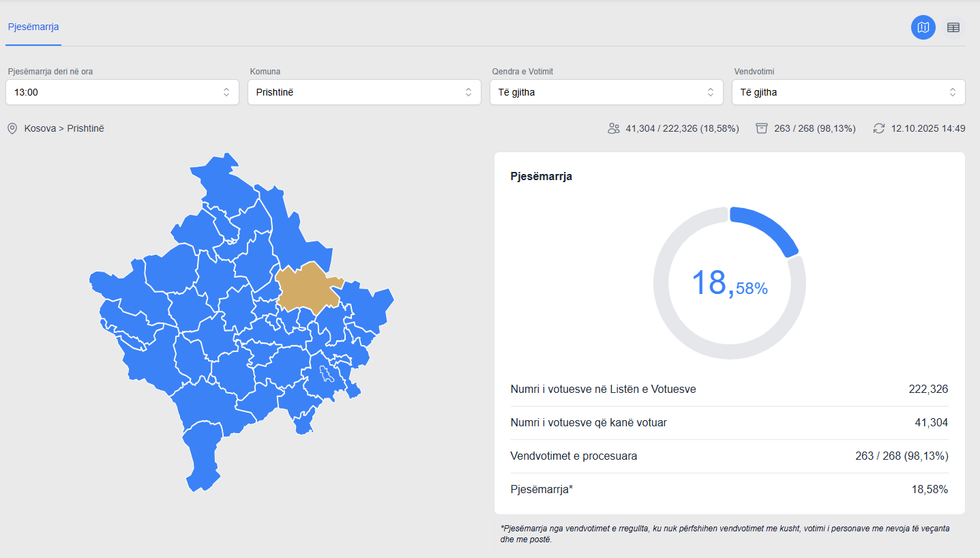Image resolution: width=980 pixels, height=558 pixels.
Task: Click the 12.10.2025 14:49 timestamp
Action: tap(928, 129)
